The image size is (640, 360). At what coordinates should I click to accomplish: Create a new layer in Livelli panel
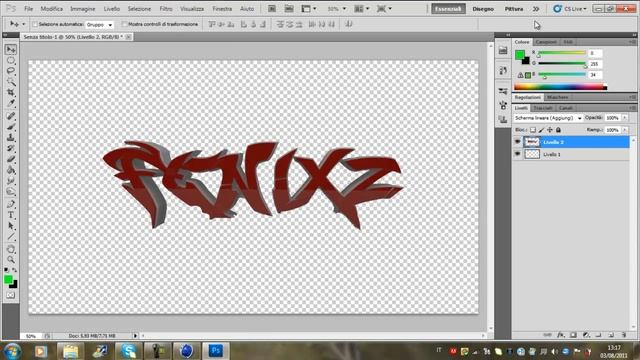pos(611,335)
